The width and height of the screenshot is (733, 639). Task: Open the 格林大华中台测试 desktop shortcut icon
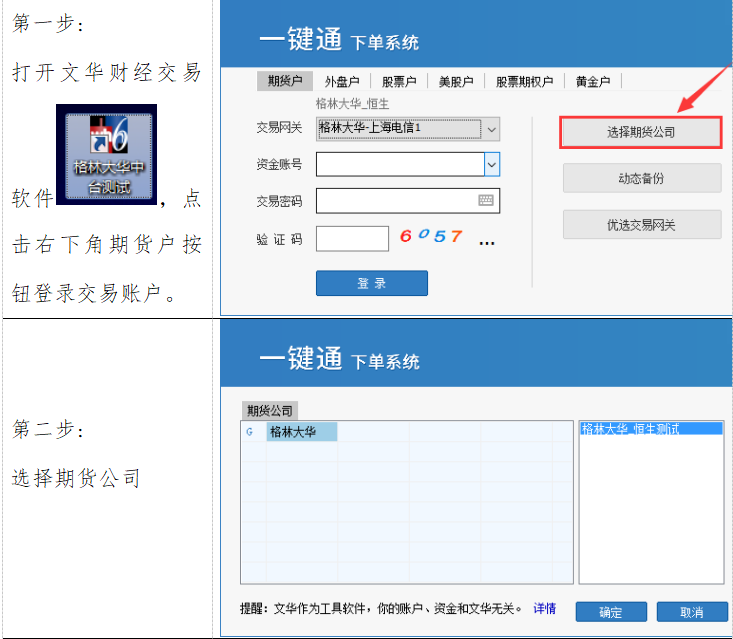point(108,156)
